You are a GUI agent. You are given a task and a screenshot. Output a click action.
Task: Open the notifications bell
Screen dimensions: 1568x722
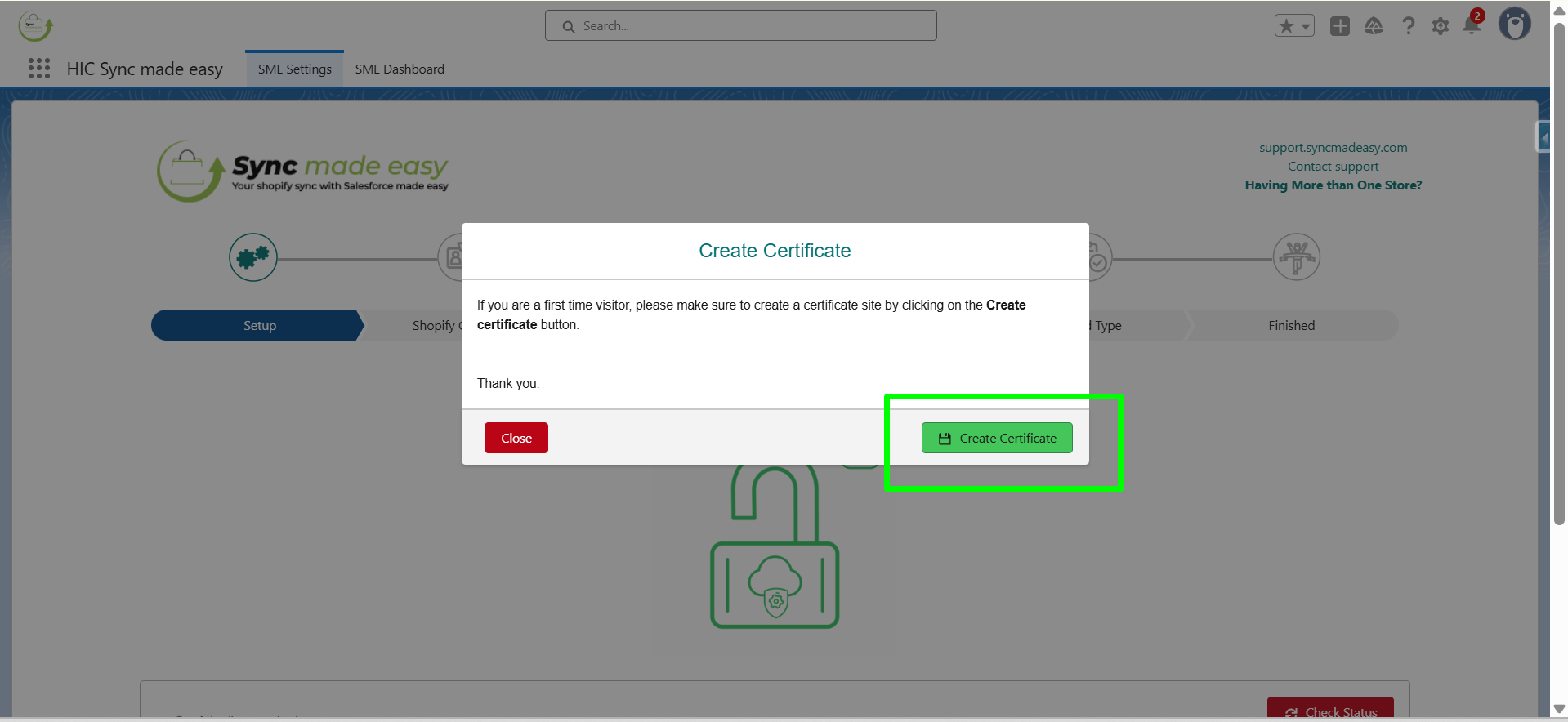[1472, 26]
